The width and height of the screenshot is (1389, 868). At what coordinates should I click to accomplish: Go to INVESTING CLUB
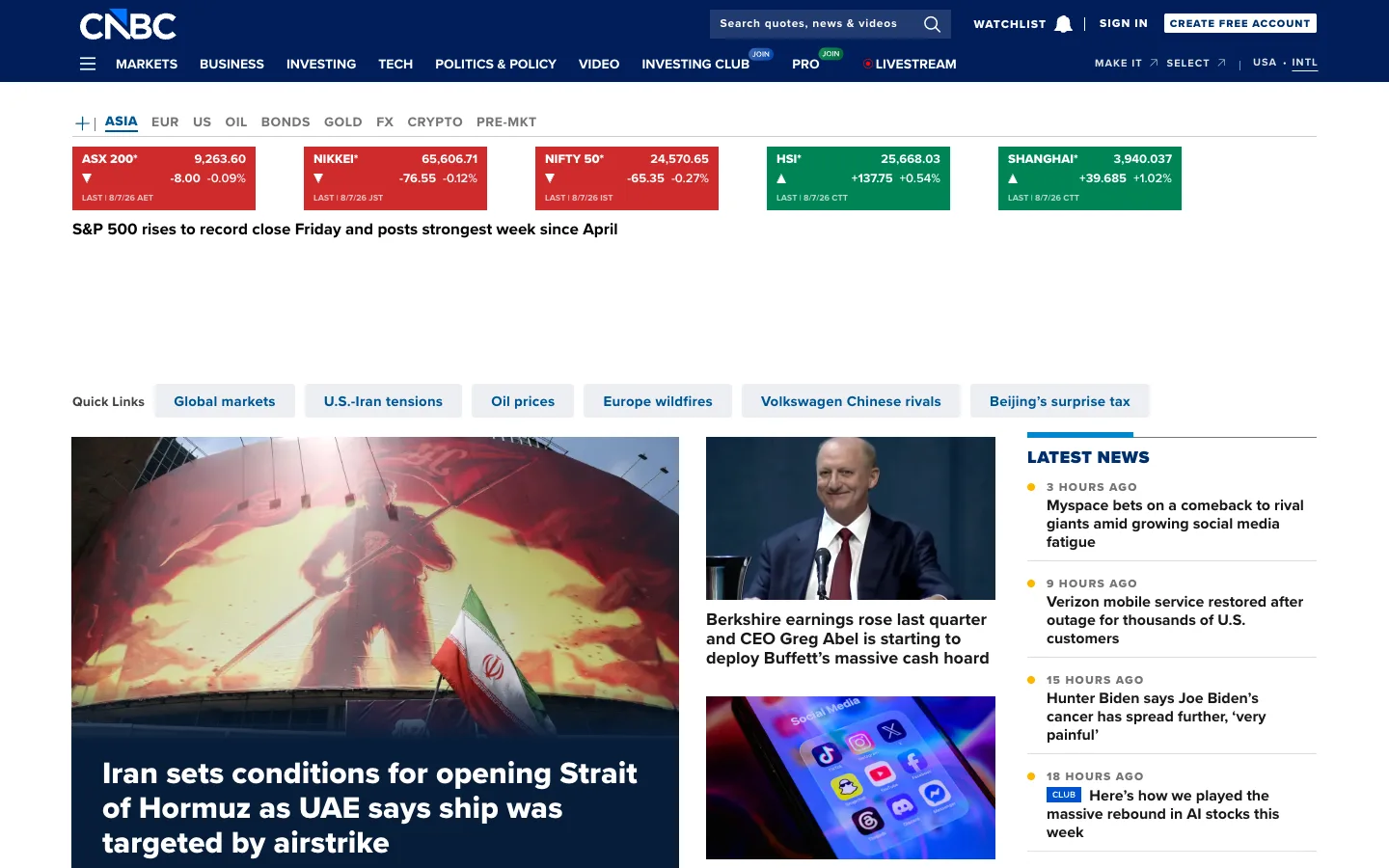coord(695,64)
